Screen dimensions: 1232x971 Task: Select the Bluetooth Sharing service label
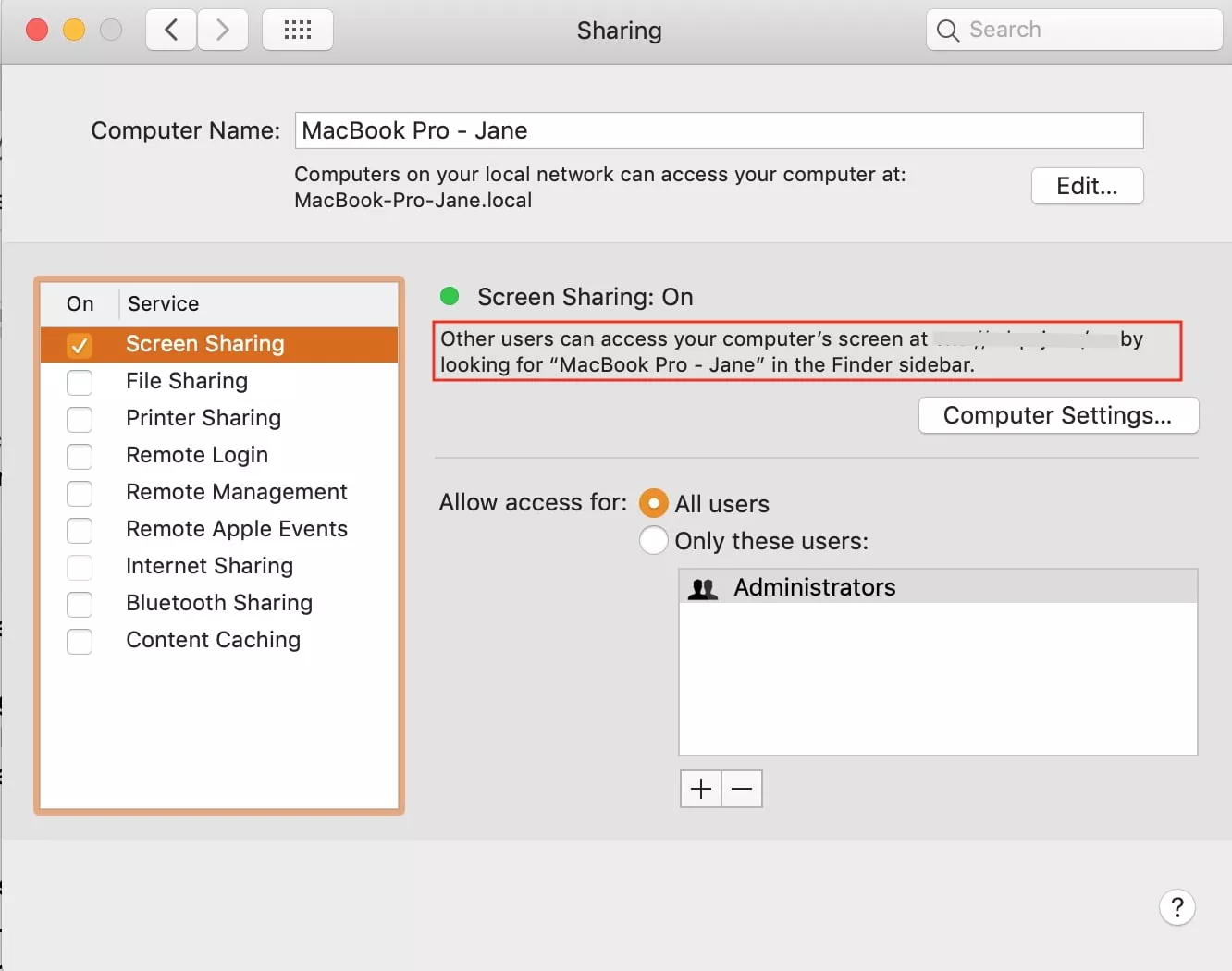tap(219, 603)
